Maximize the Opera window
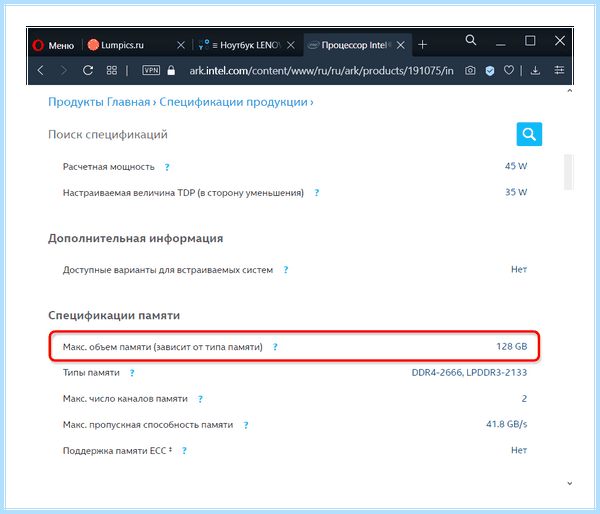The image size is (600, 514). pyautogui.click(x=530, y=40)
